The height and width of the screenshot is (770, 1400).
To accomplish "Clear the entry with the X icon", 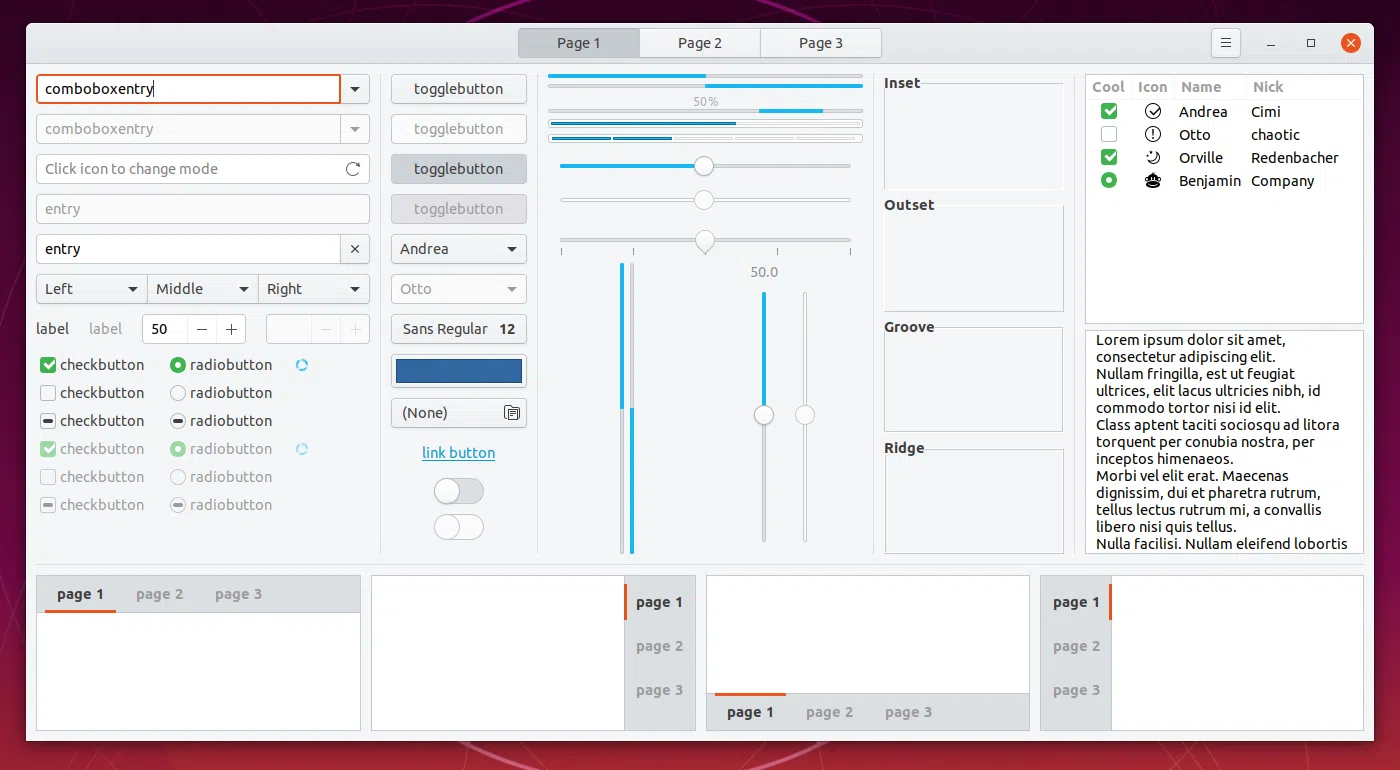I will click(x=355, y=249).
